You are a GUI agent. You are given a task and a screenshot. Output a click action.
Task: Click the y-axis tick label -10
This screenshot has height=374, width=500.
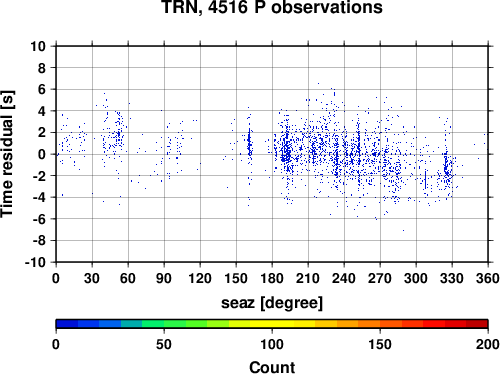(x=35, y=262)
